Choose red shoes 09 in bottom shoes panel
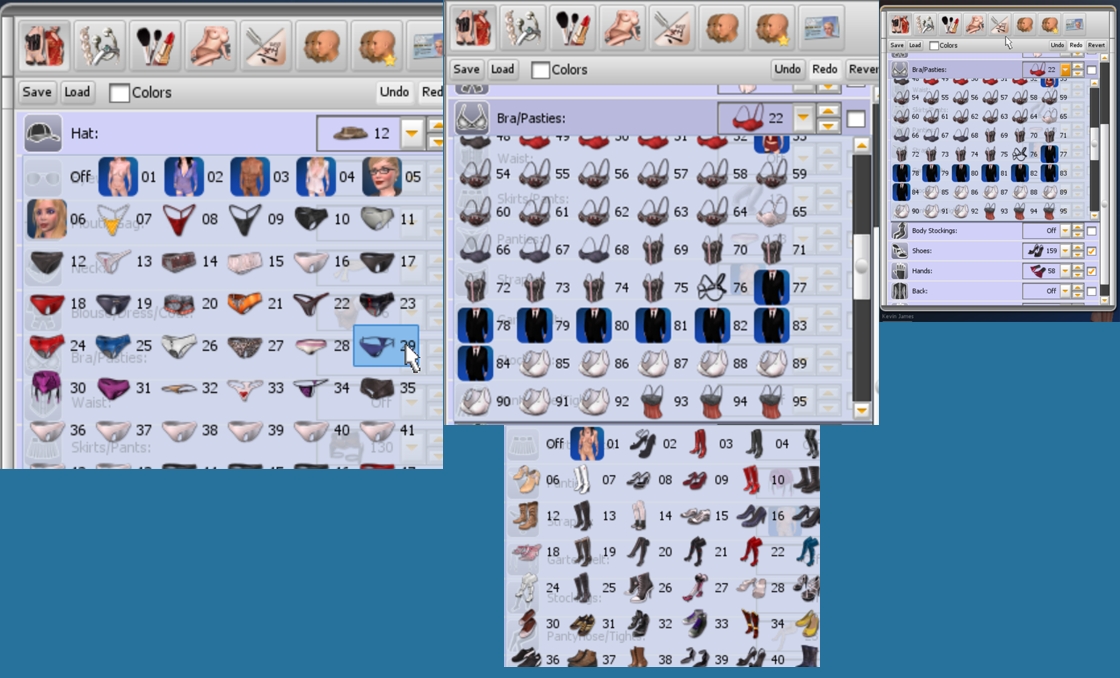The width and height of the screenshot is (1120, 678). click(694, 479)
